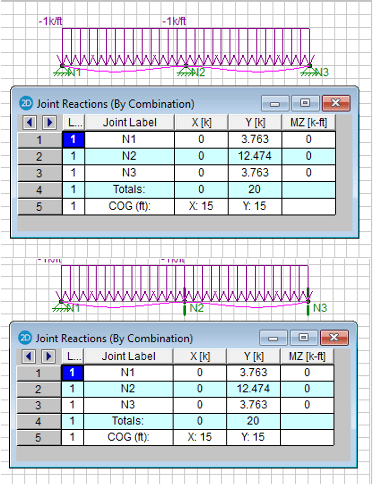Close the lower Joint Reactions window
375x484 pixels.
coord(334,338)
